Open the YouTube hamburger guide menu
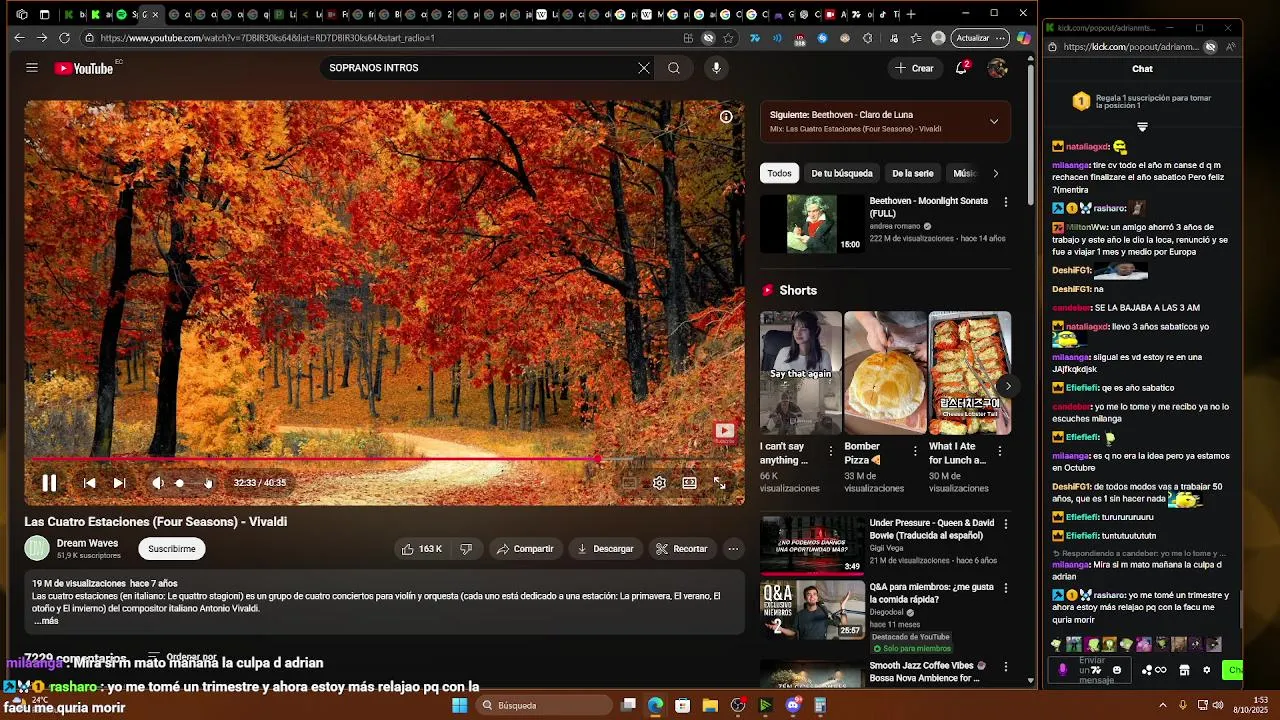The width and height of the screenshot is (1280, 720). pyautogui.click(x=32, y=68)
